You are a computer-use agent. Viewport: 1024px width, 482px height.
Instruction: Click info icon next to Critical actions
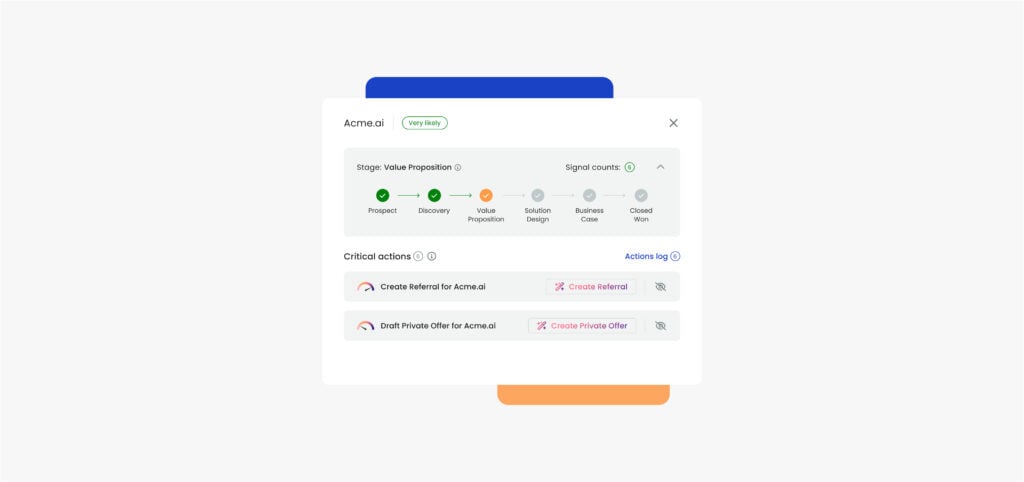pos(432,257)
